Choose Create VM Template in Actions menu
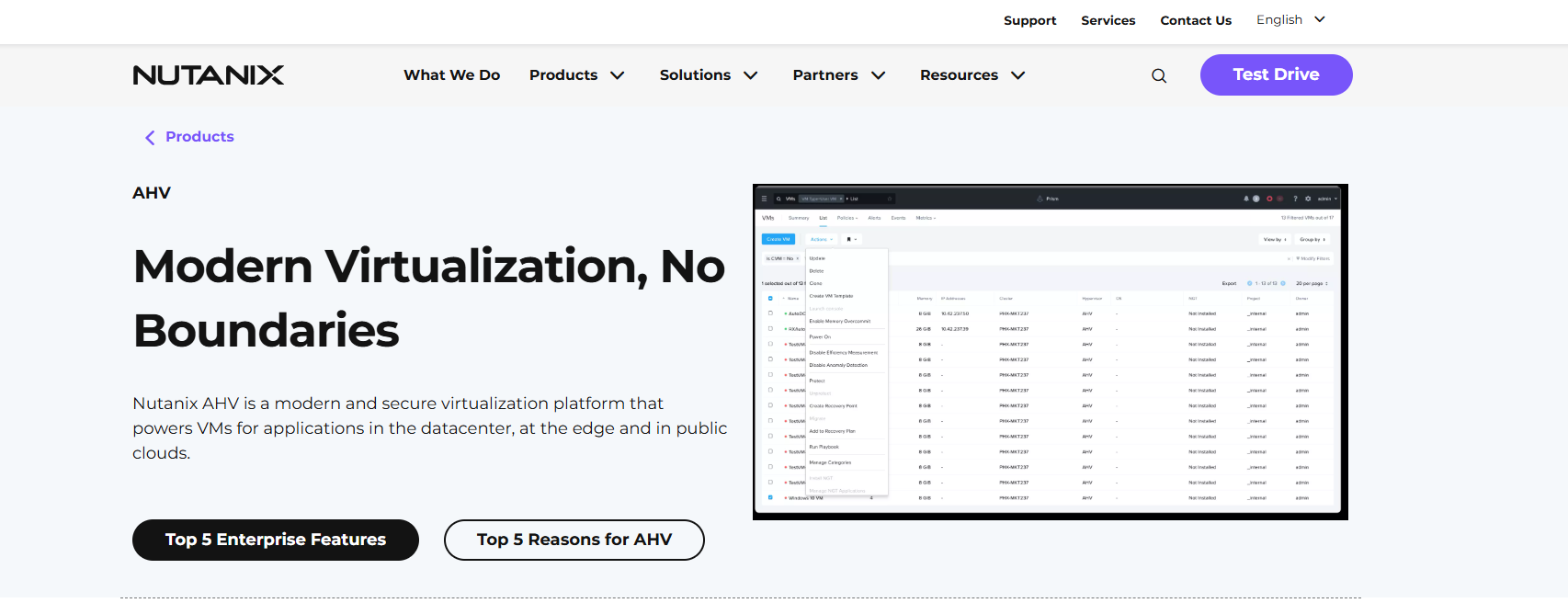The width and height of the screenshot is (1568, 603). (831, 296)
